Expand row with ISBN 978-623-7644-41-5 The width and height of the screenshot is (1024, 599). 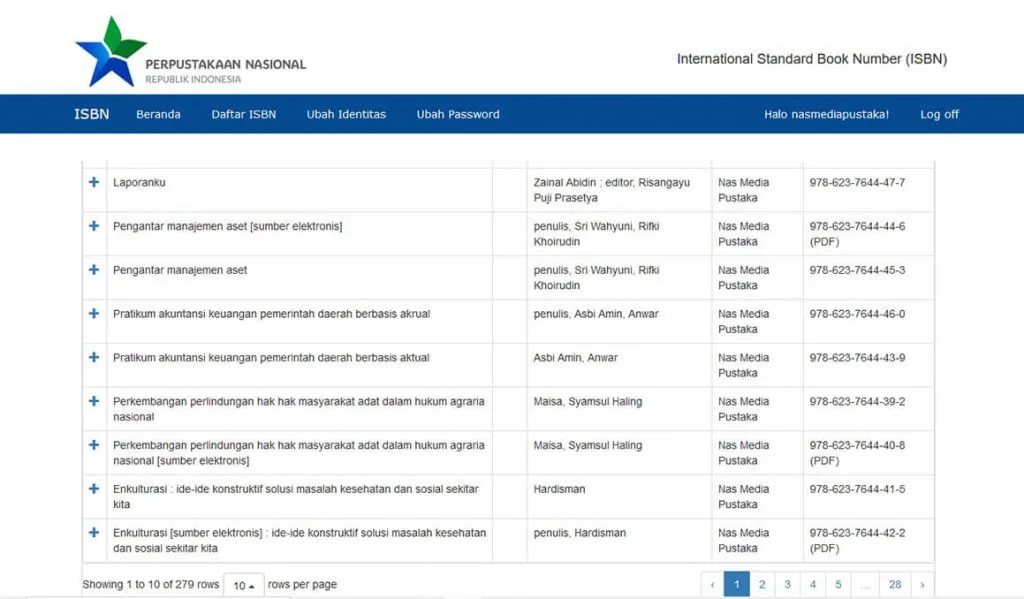[94, 489]
